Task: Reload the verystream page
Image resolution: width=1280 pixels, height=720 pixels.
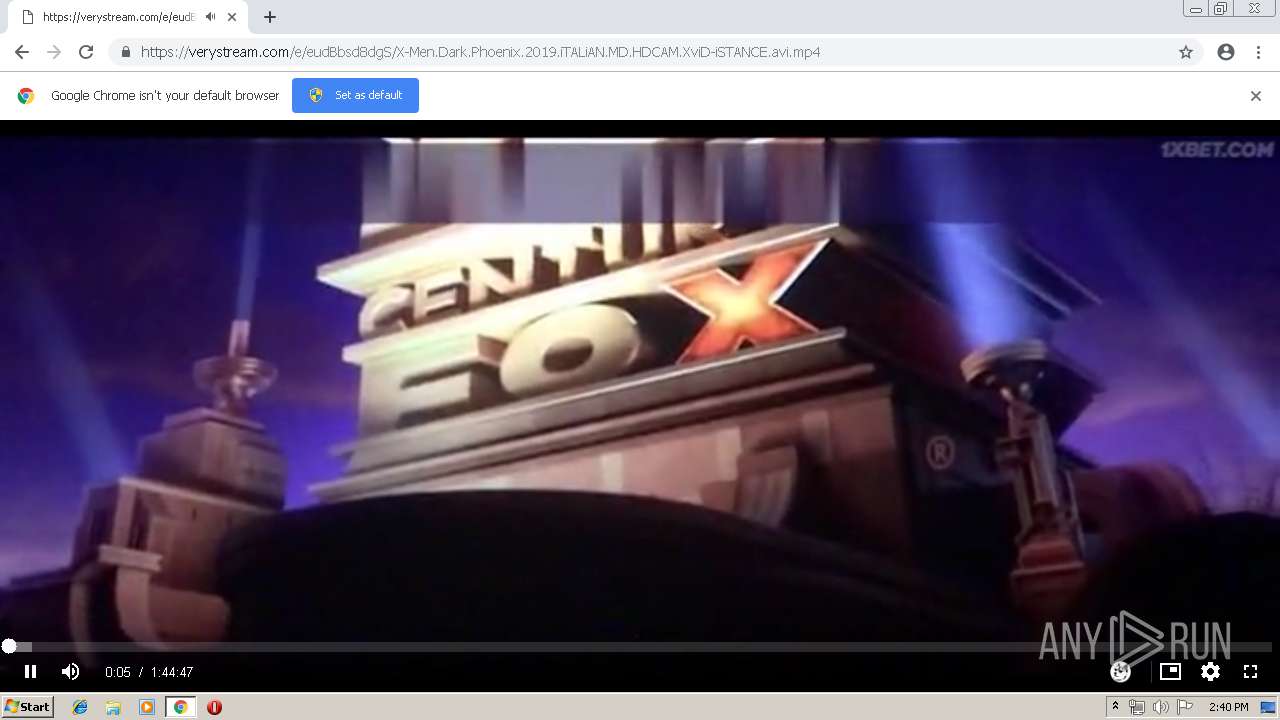Action: pos(86,52)
